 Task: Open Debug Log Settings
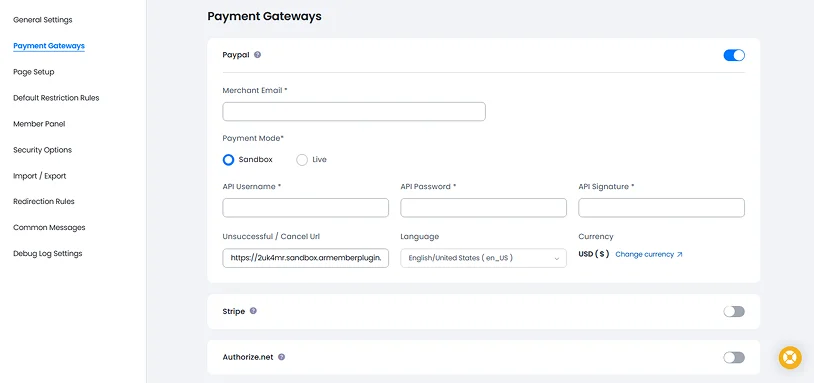click(48, 253)
